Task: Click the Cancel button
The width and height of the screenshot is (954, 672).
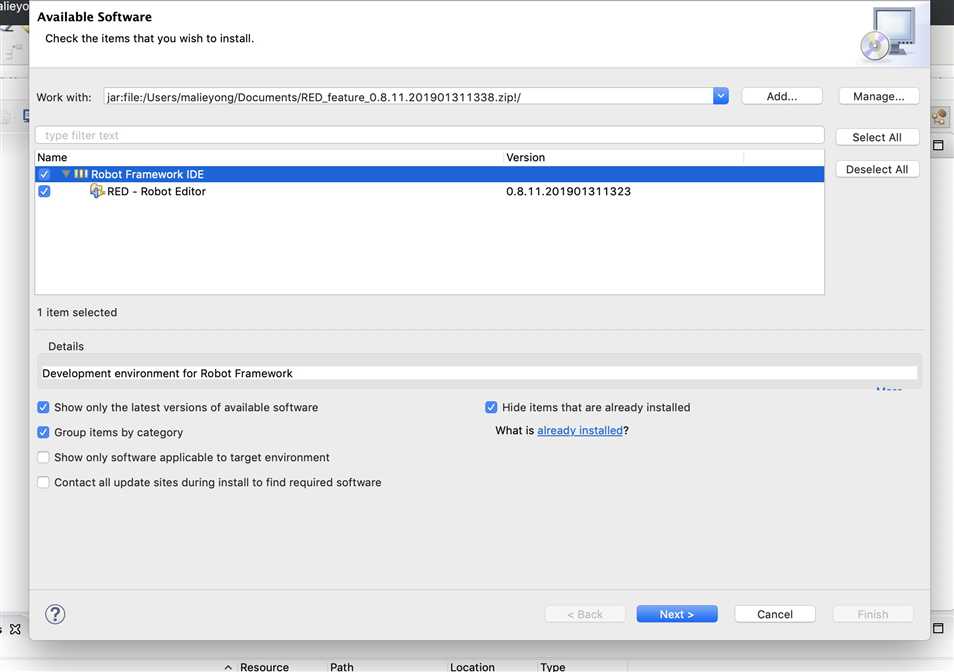Action: (x=775, y=614)
